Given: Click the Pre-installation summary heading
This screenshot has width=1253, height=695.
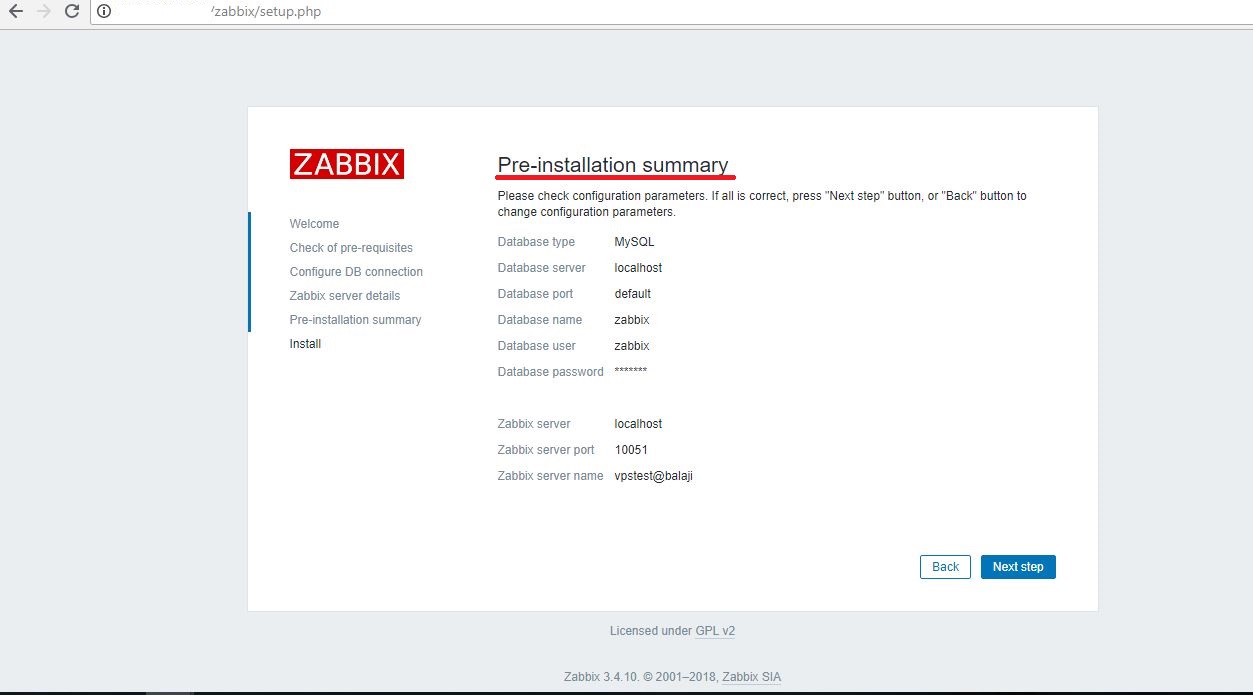Looking at the screenshot, I should [x=613, y=165].
